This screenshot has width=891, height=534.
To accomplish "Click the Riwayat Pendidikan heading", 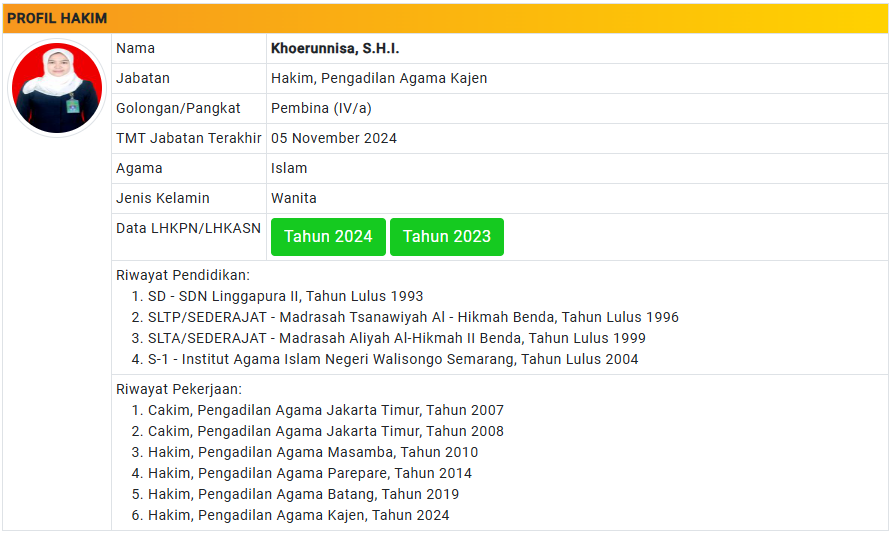I will [182, 275].
